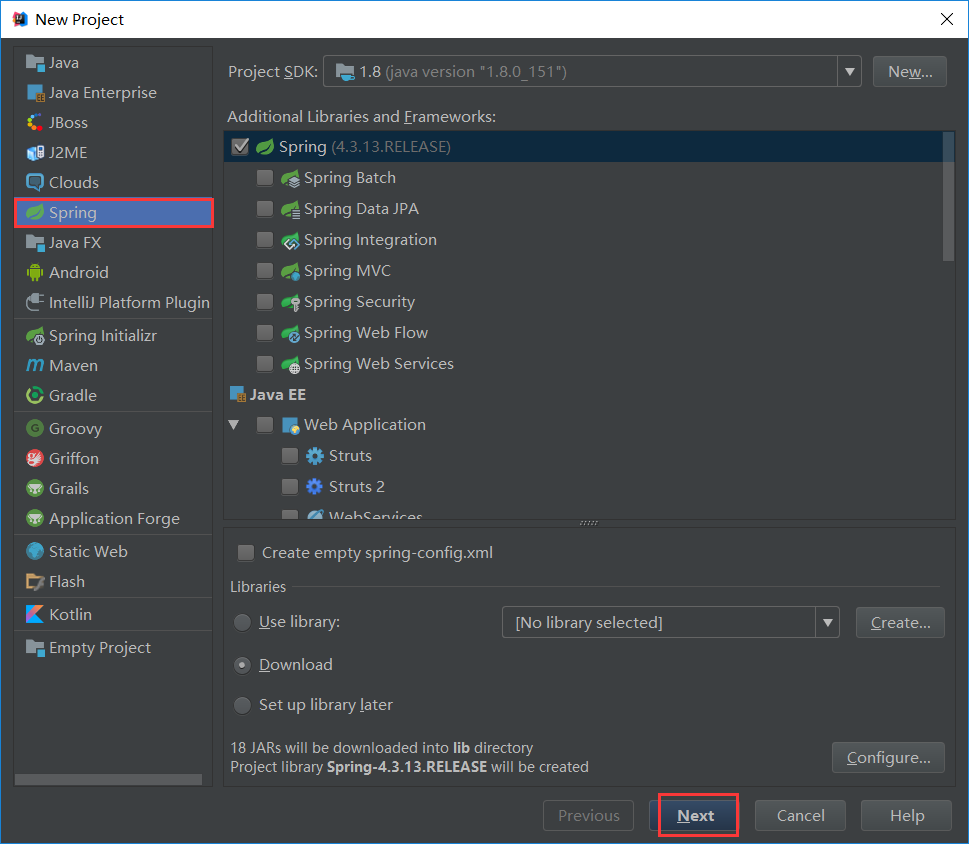The image size is (969, 844).
Task: Open the Configure dialog for downloads
Action: click(x=887, y=757)
